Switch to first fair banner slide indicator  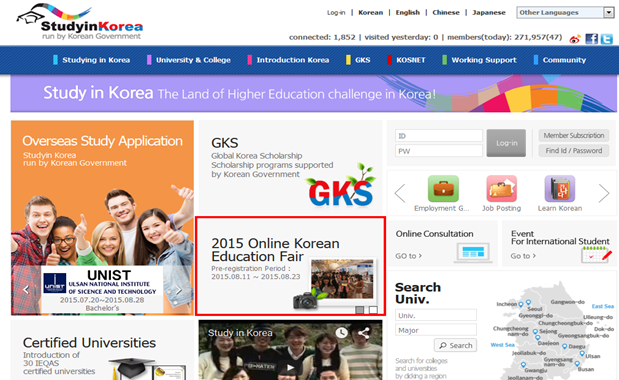click(x=360, y=310)
